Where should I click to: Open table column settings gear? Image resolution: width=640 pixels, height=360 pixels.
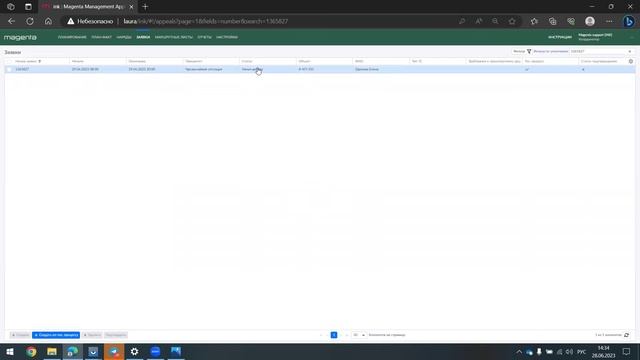coord(631,61)
